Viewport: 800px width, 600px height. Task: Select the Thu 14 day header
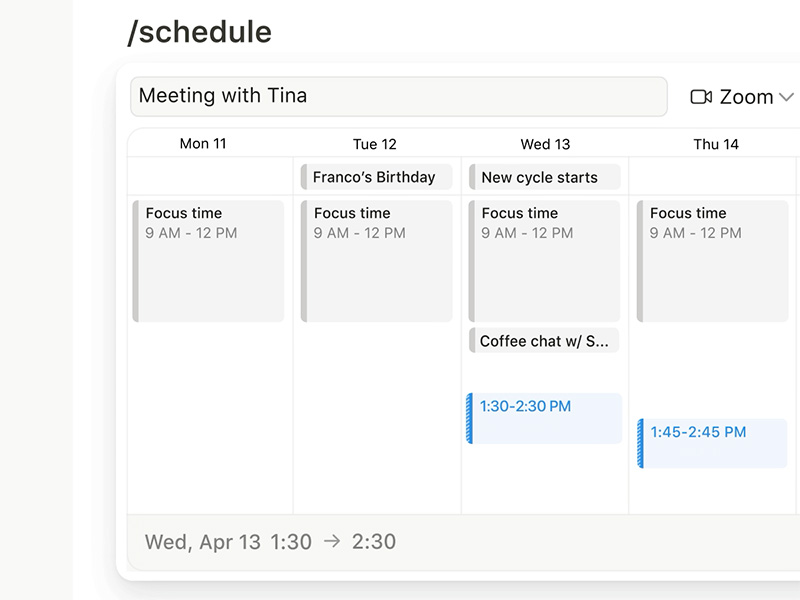716,144
